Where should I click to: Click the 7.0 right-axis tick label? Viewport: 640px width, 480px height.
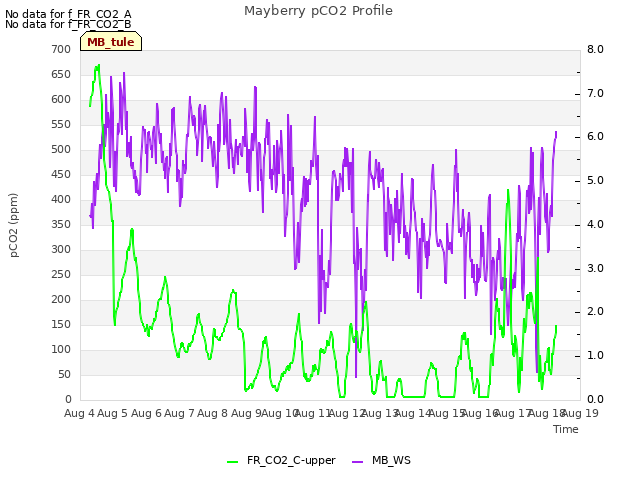pos(595,93)
